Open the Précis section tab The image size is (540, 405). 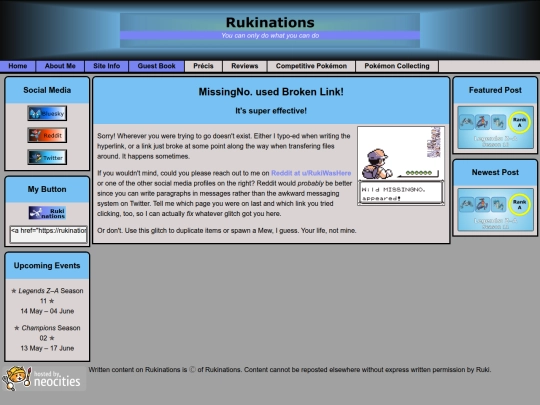(x=203, y=66)
